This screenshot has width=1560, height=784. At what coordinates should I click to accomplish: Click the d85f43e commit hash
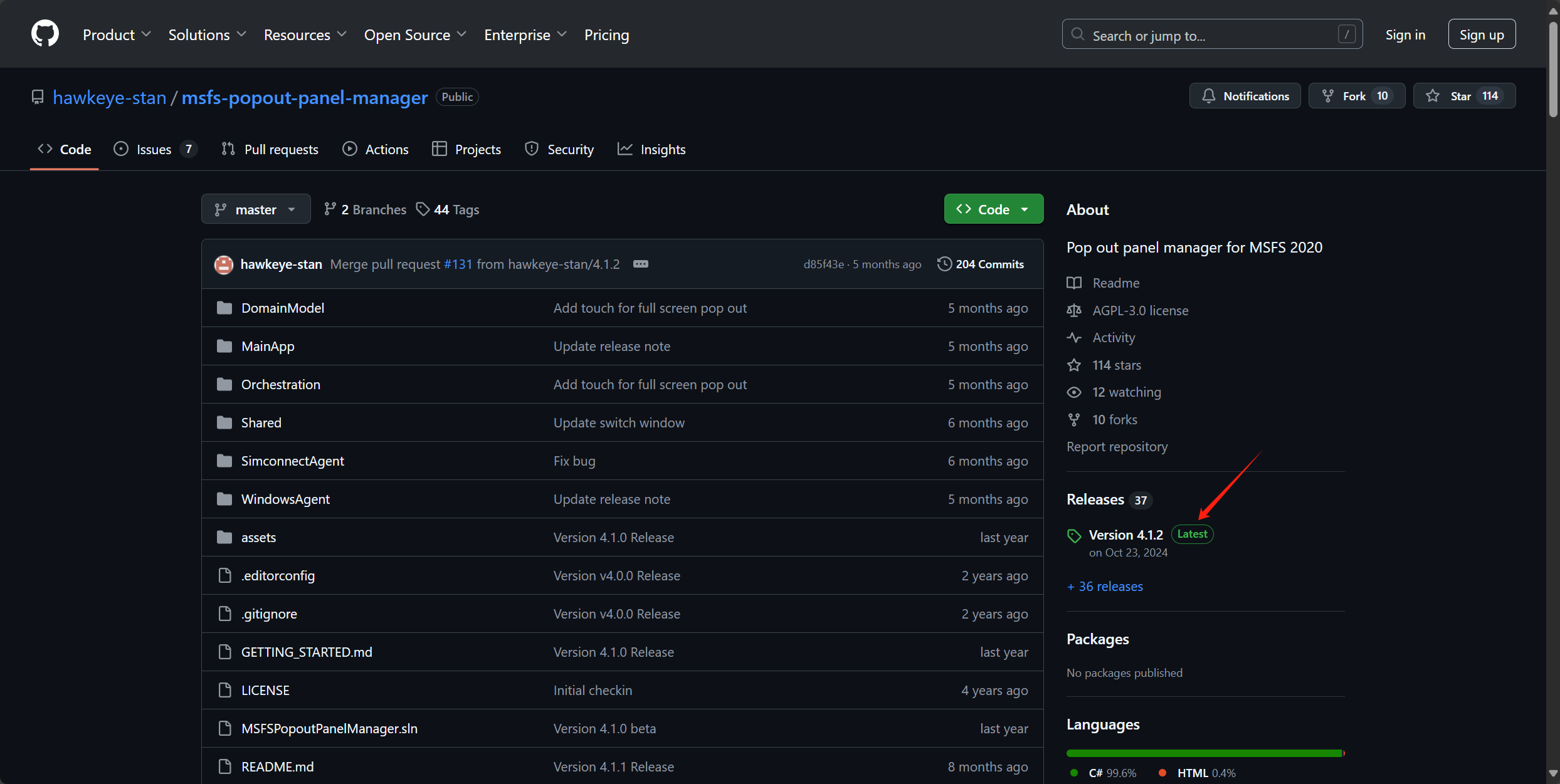823,264
